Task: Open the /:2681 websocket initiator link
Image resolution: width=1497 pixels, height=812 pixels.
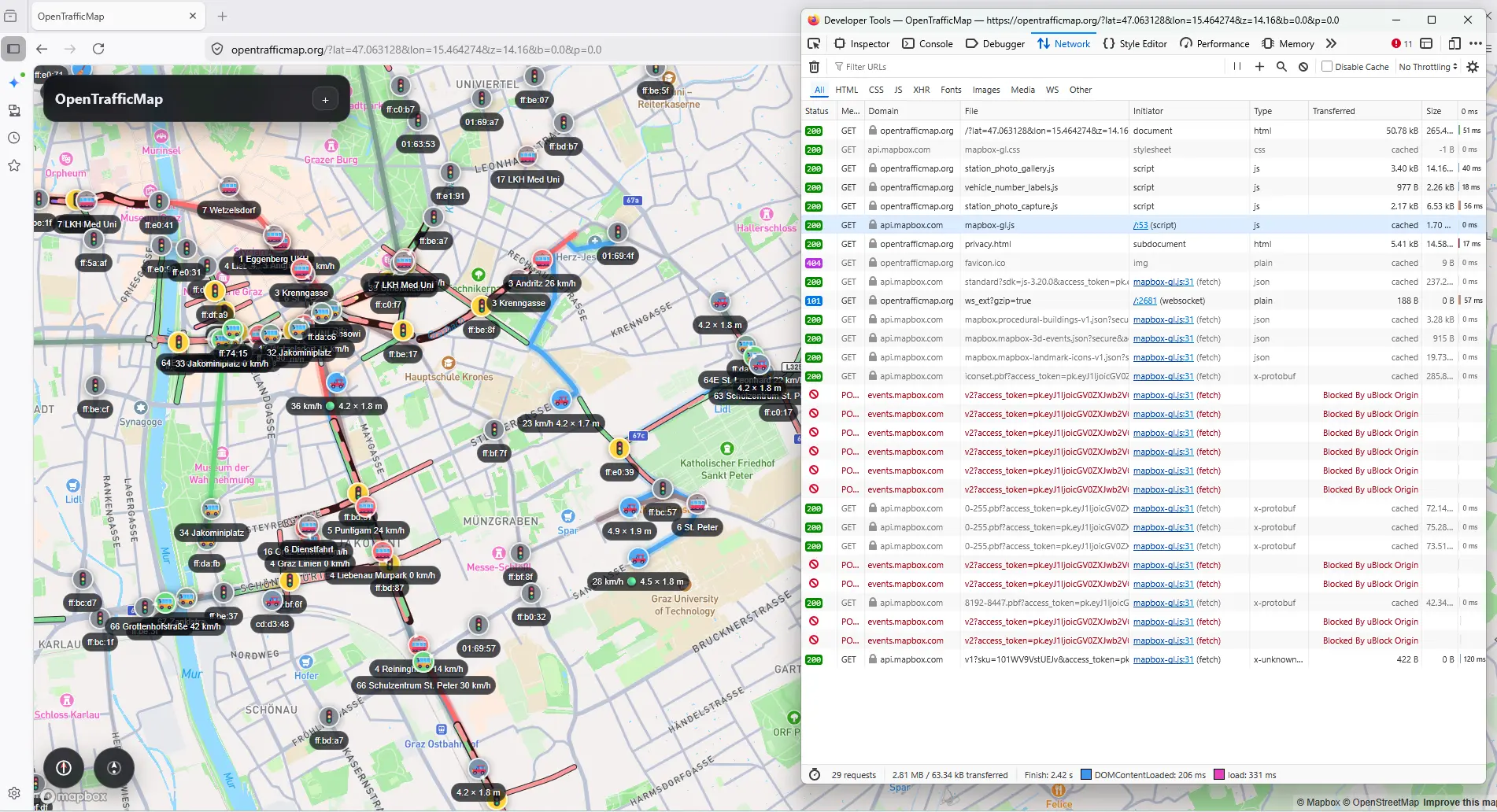Action: [1144, 301]
